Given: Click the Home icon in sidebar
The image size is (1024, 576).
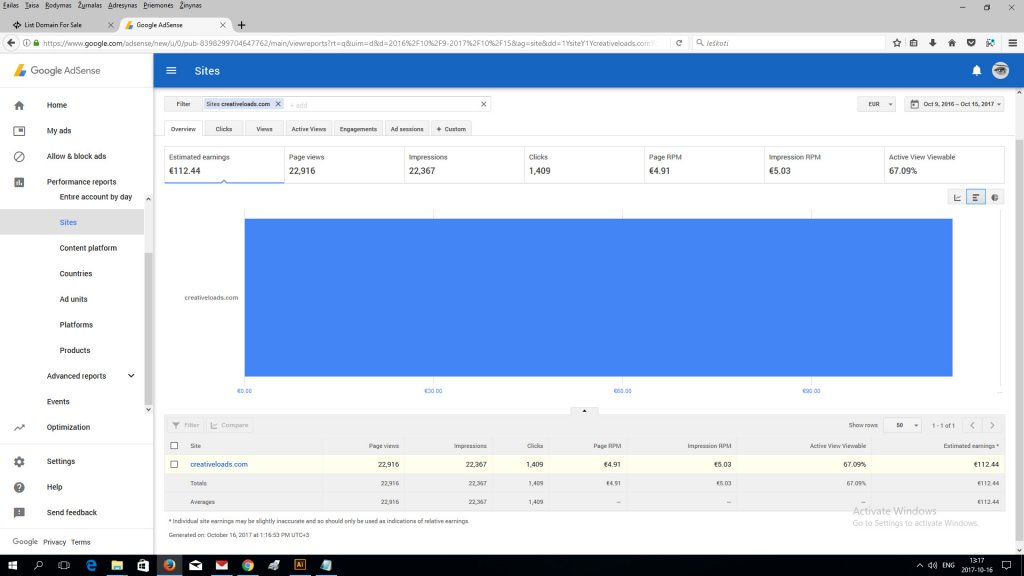Looking at the screenshot, I should [x=19, y=105].
